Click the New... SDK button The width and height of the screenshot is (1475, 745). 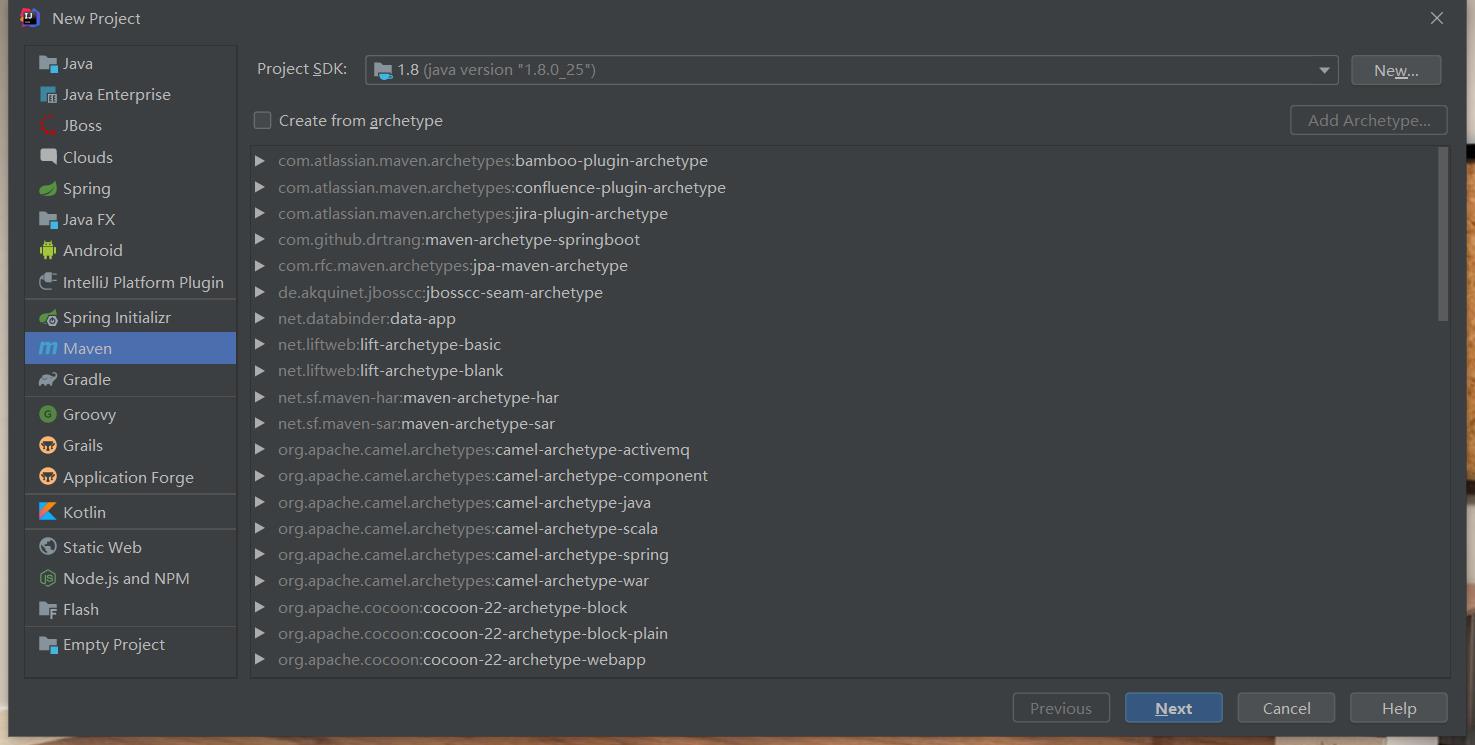tap(1396, 70)
